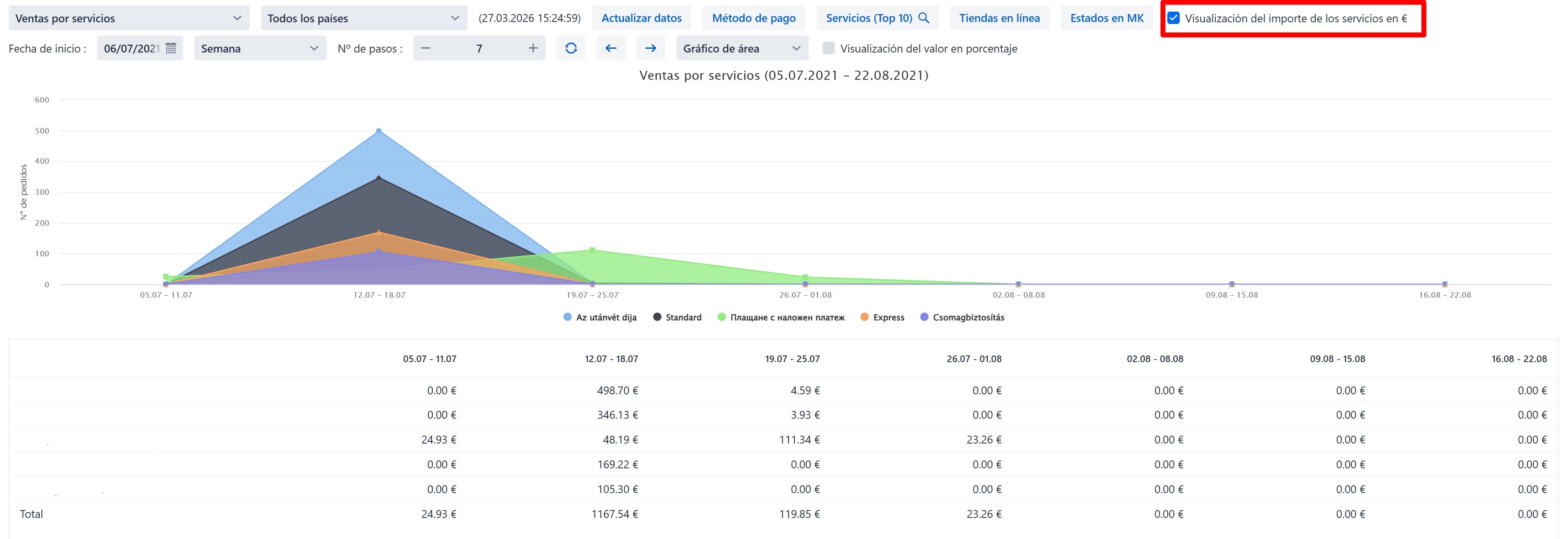Advance to next period with right arrow

(x=650, y=48)
